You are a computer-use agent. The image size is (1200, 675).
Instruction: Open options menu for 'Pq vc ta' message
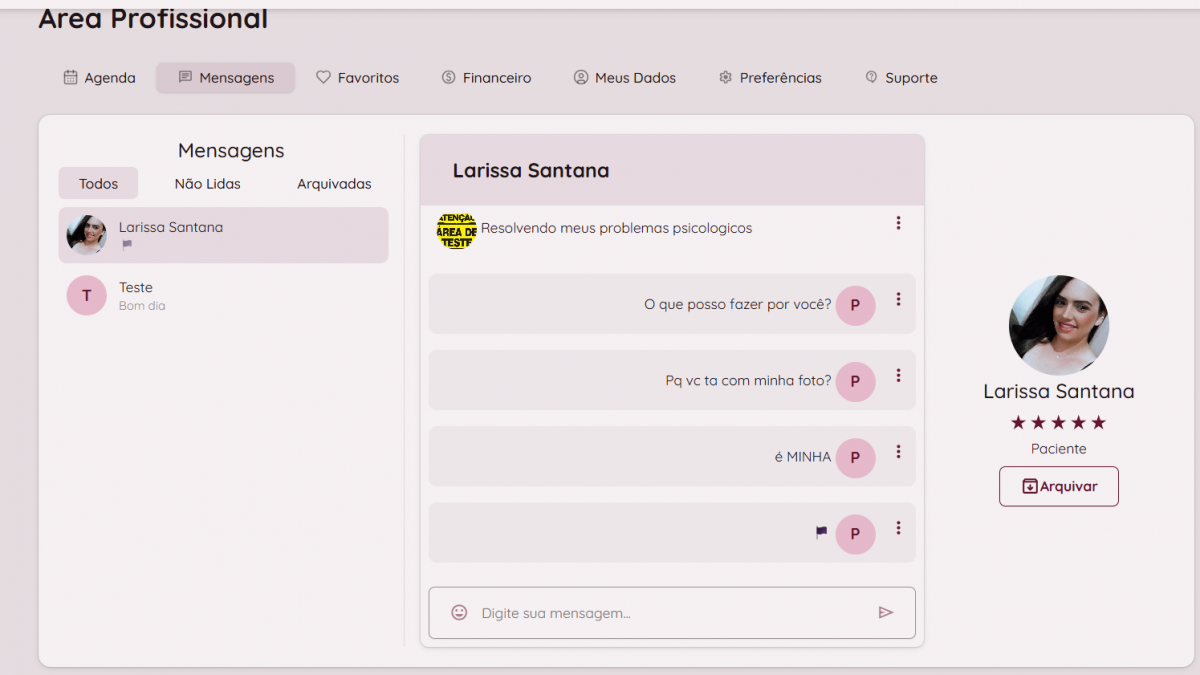pos(898,375)
